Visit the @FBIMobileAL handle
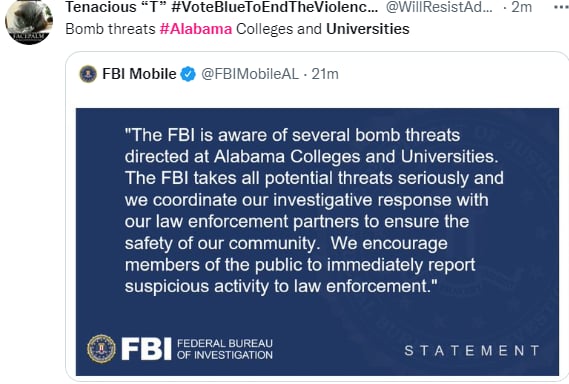Image resolution: width=569 pixels, height=384 pixels. [250, 74]
